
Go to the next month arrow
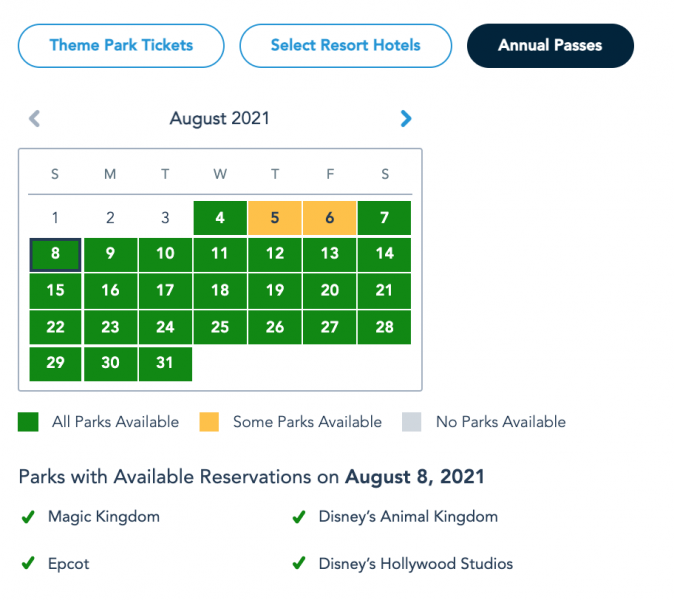(405, 119)
